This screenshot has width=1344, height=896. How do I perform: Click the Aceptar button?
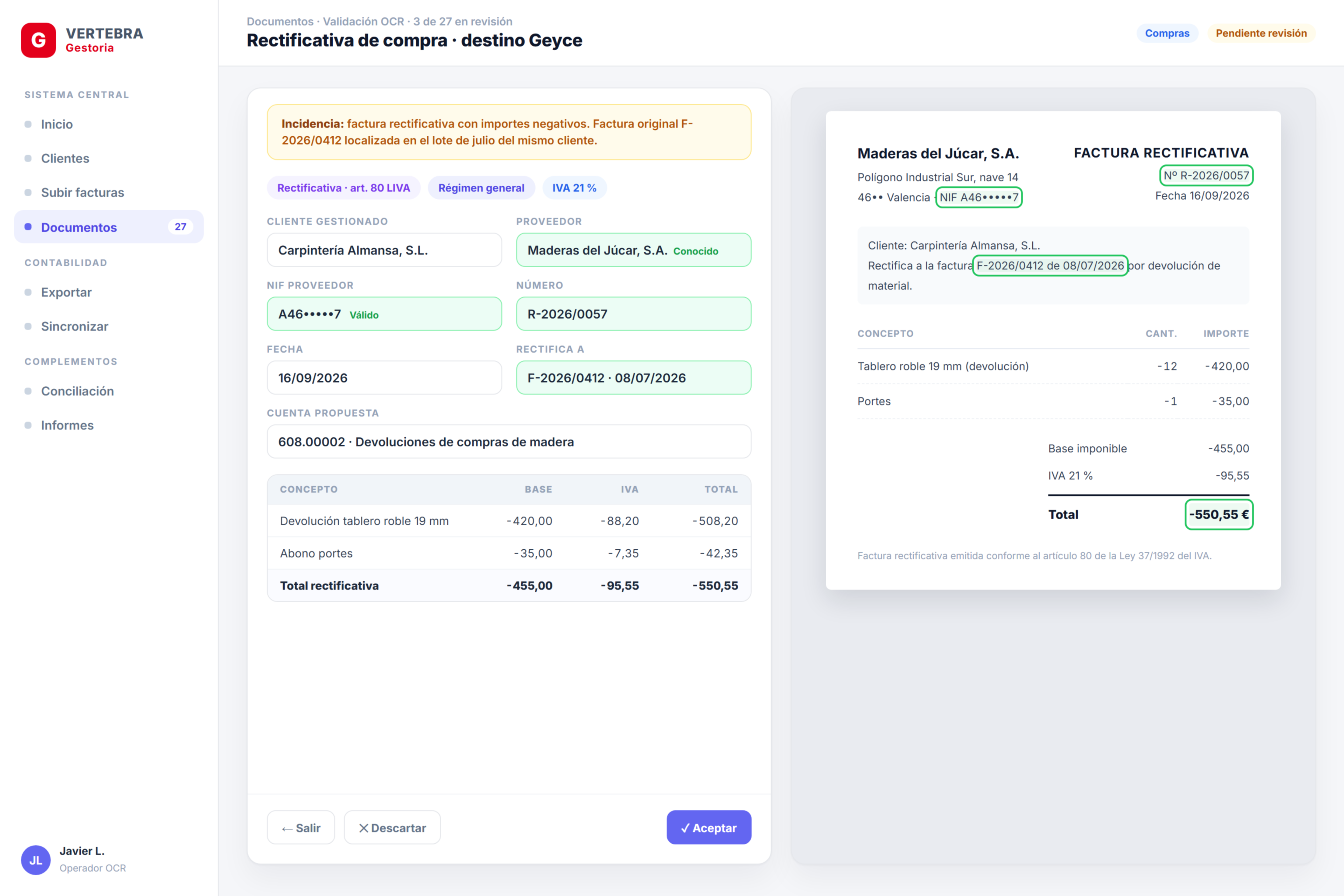pos(708,827)
